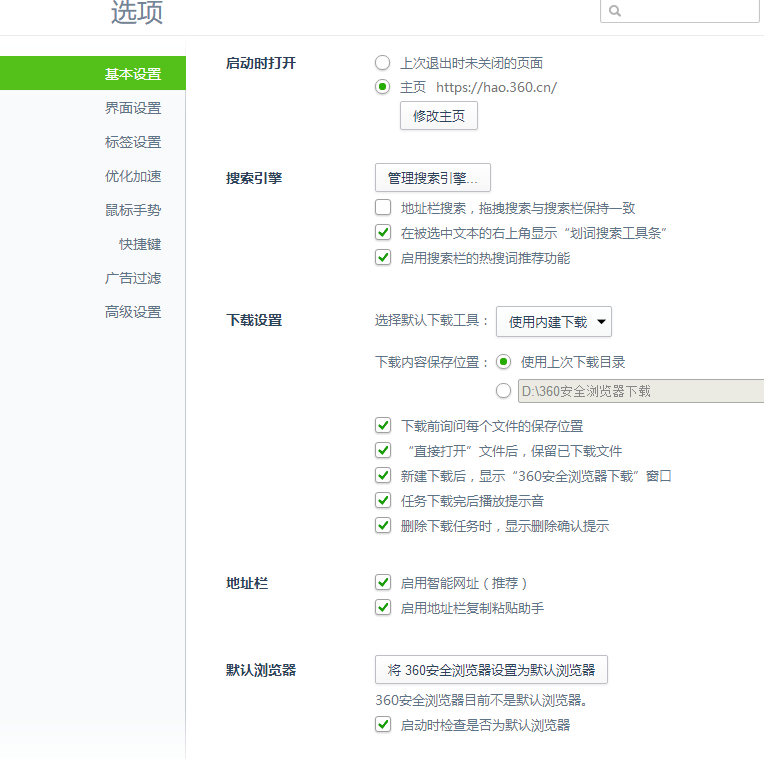This screenshot has height=759, width=764.
Task: Click the options search box
Action: [690, 11]
